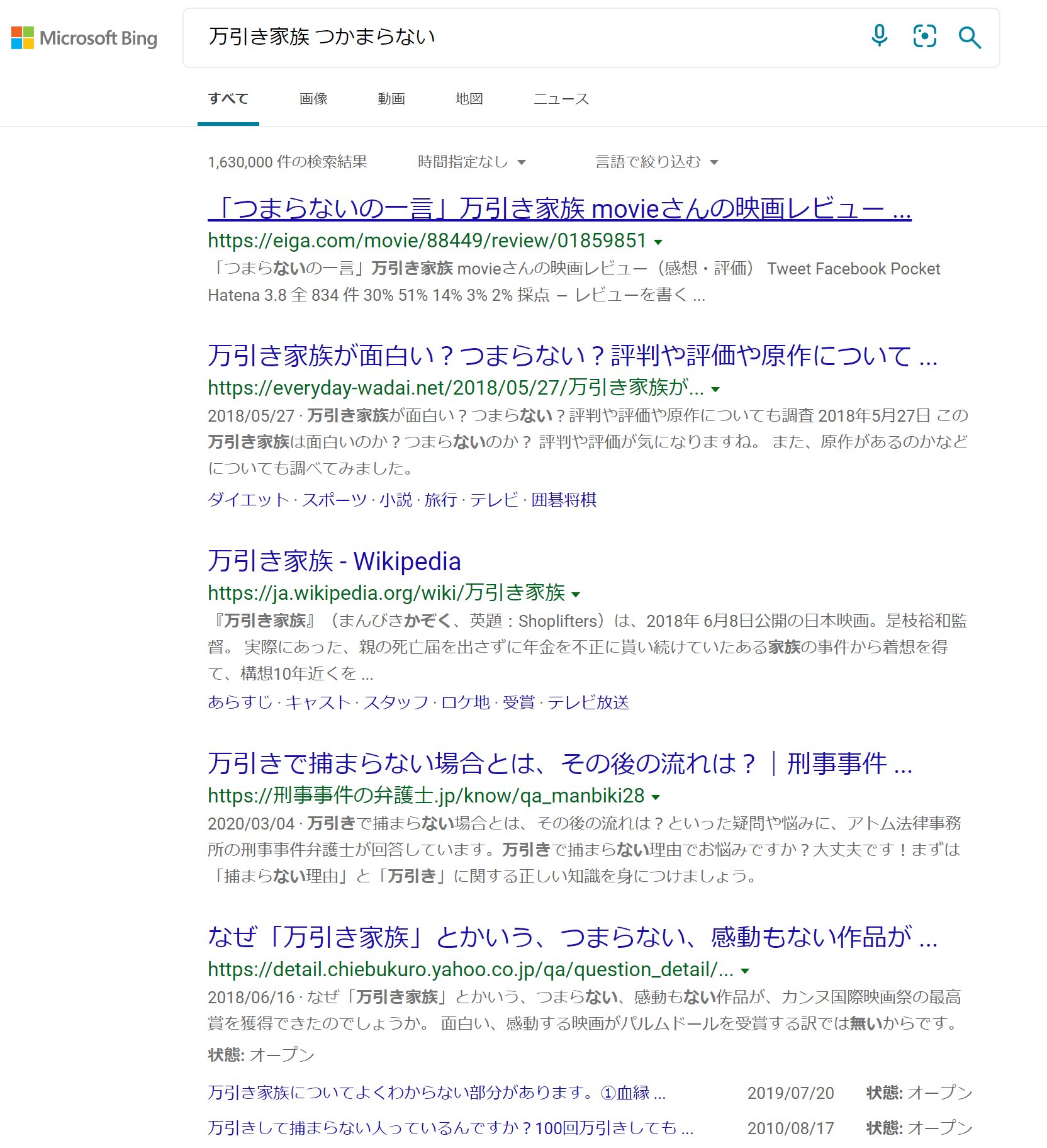Expand the 時間指定なし filter dropdown
Image resolution: width=1047 pixels, height=1148 pixels.
tap(472, 162)
